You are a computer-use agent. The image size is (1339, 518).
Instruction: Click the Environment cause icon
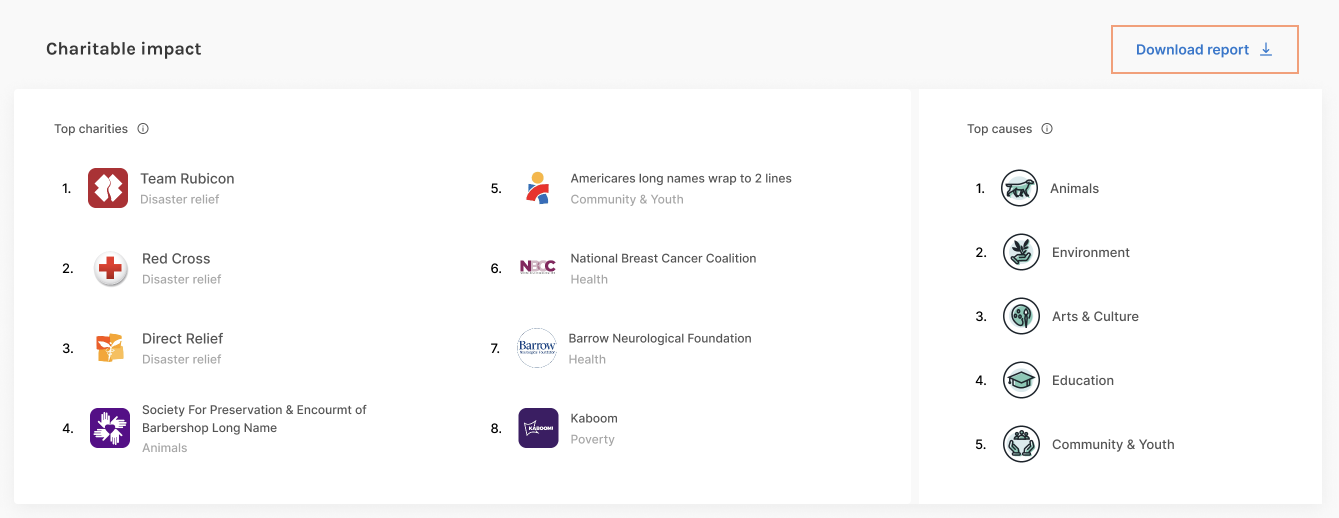(1021, 252)
